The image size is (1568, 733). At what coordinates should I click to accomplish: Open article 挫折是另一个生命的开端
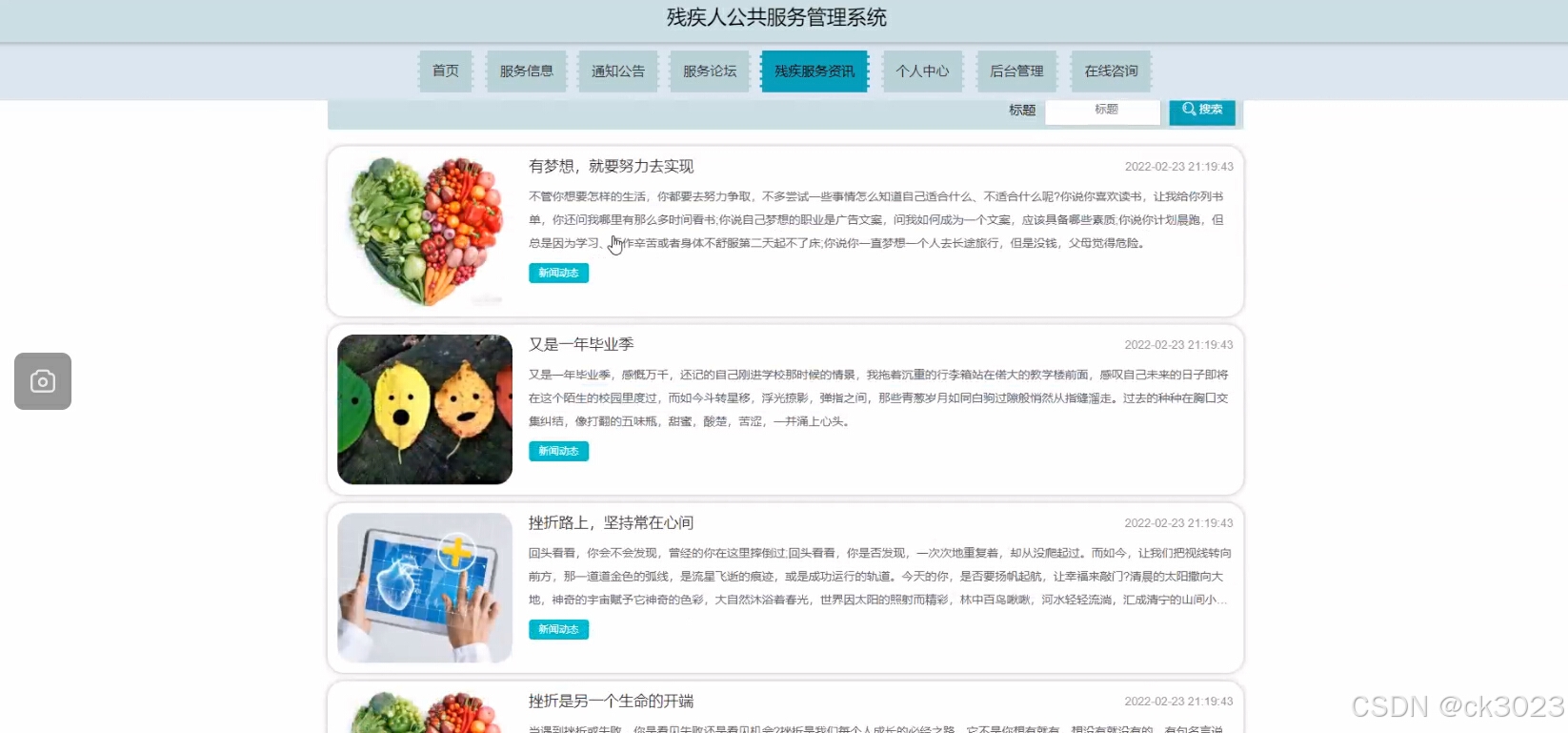(612, 701)
